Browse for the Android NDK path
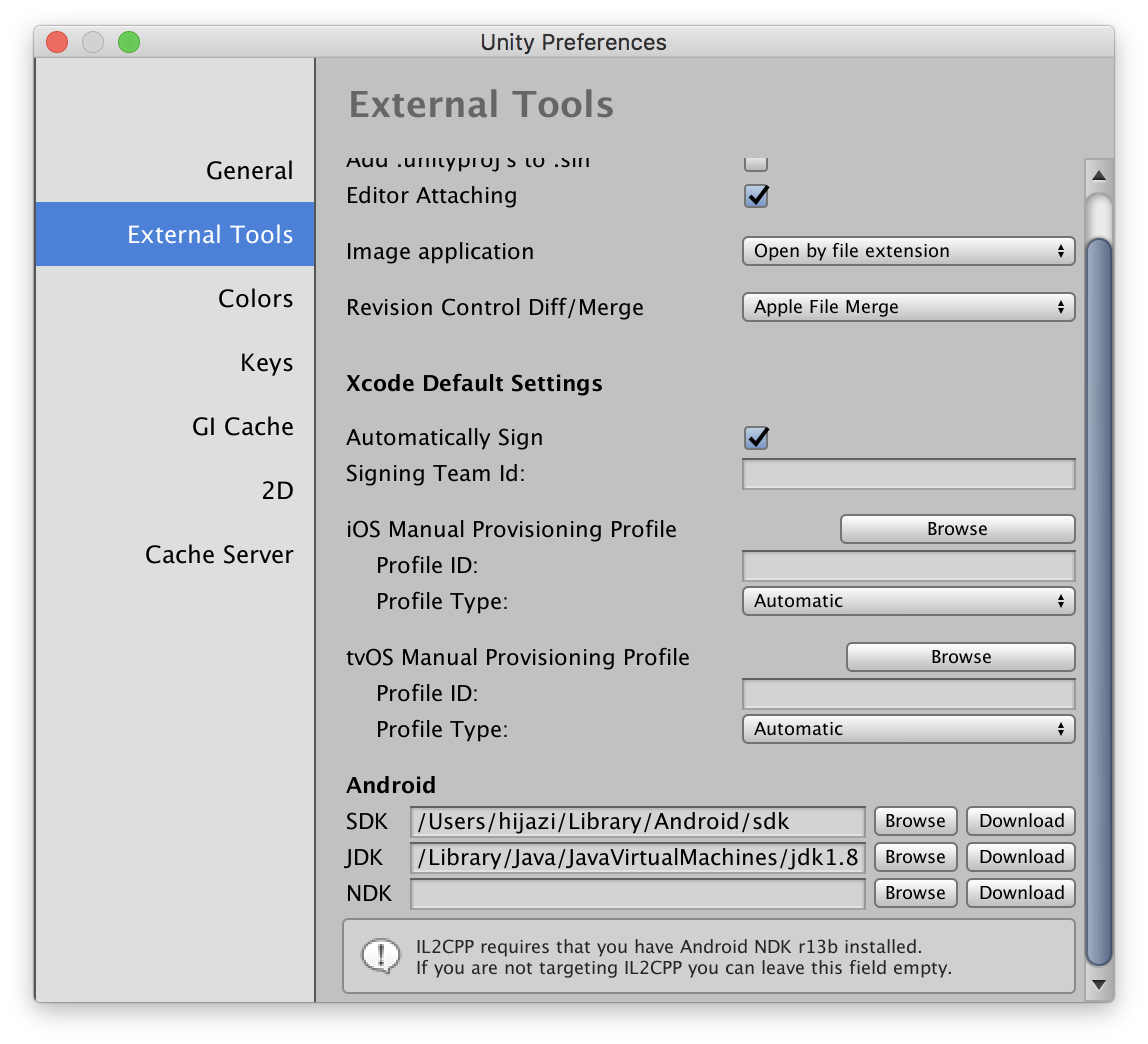The height and width of the screenshot is (1044, 1148). click(x=915, y=893)
